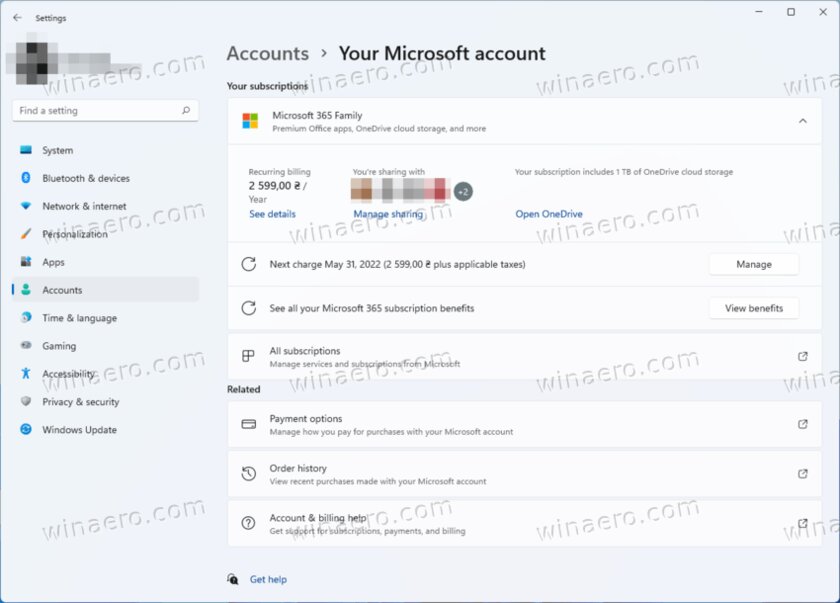Open Network & internet settings
Screen dimensions: 840x603
click(105, 206)
